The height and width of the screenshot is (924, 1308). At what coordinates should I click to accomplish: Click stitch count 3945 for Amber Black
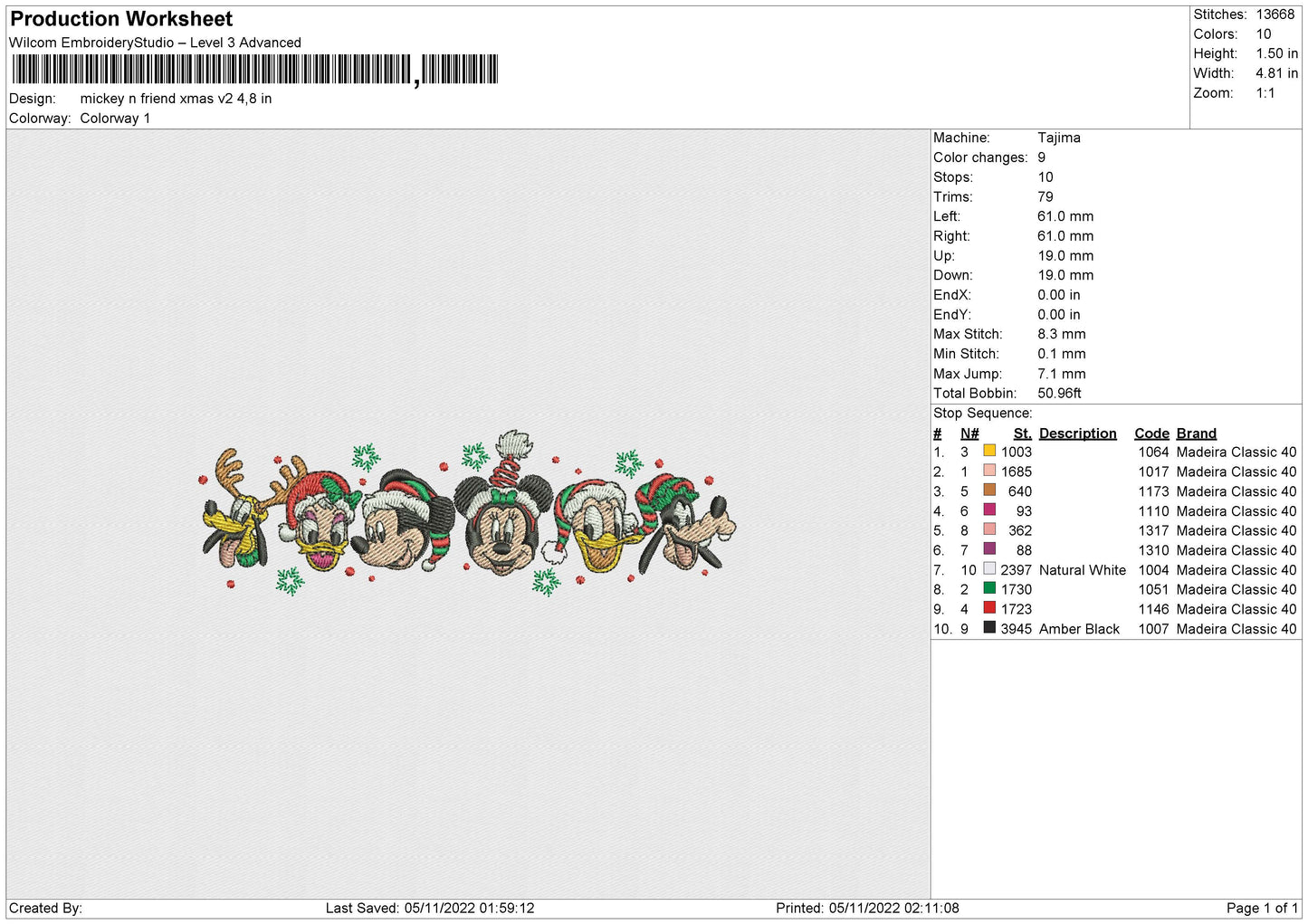pos(1016,629)
